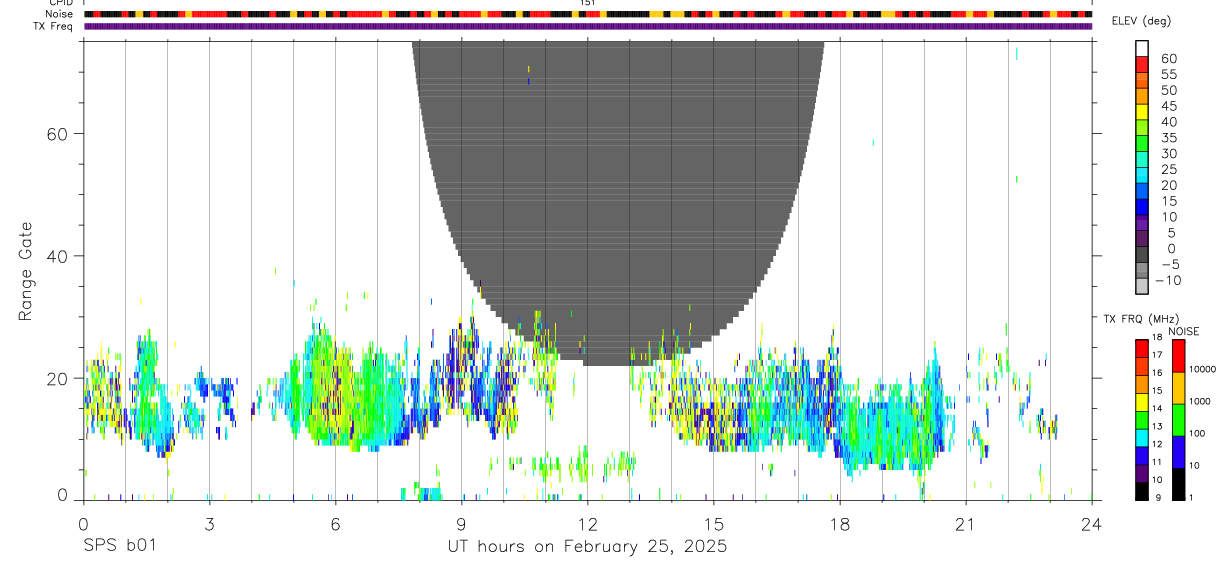Click the "ELEV (deg)" legend title
The height and width of the screenshot is (567, 1228).
(1142, 21)
